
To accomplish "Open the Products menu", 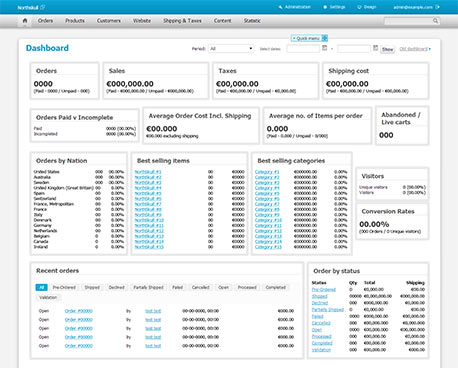I will pyautogui.click(x=75, y=21).
